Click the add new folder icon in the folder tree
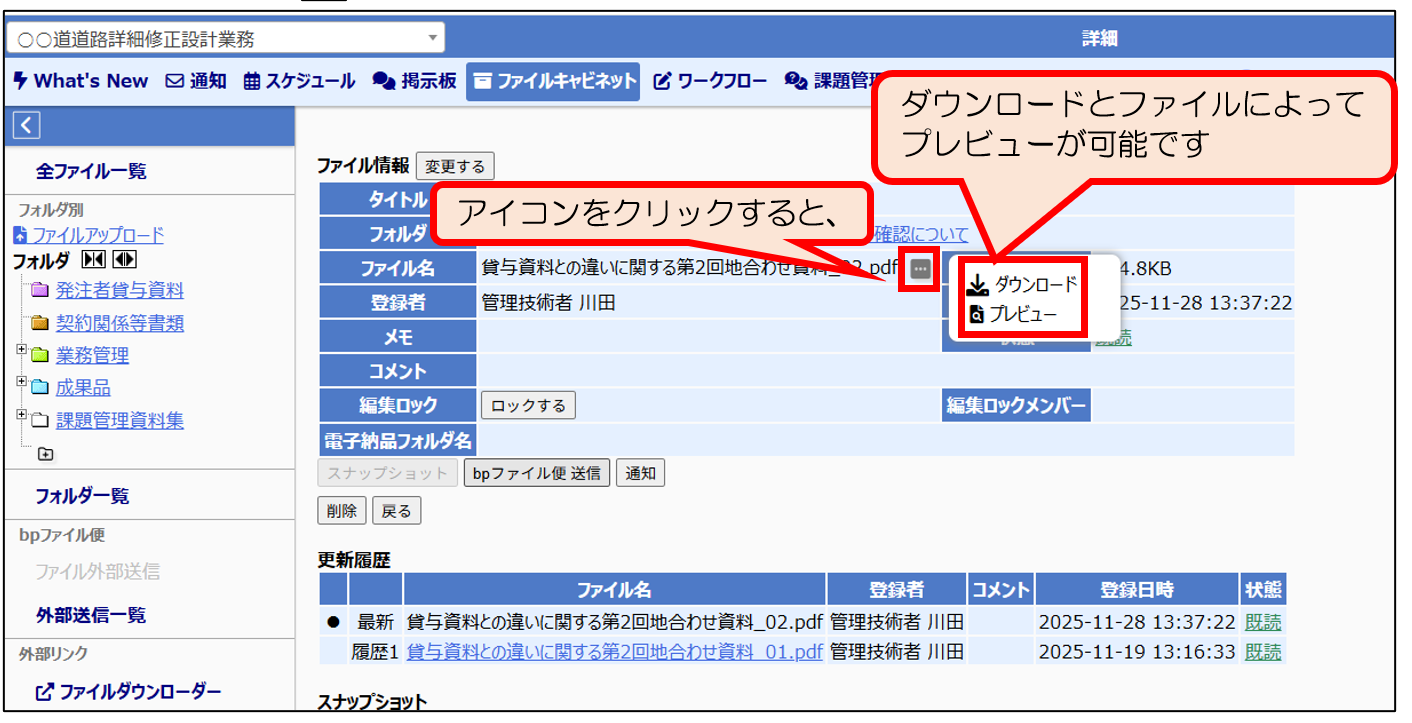Image resolution: width=1412 pixels, height=723 pixels. [46, 454]
